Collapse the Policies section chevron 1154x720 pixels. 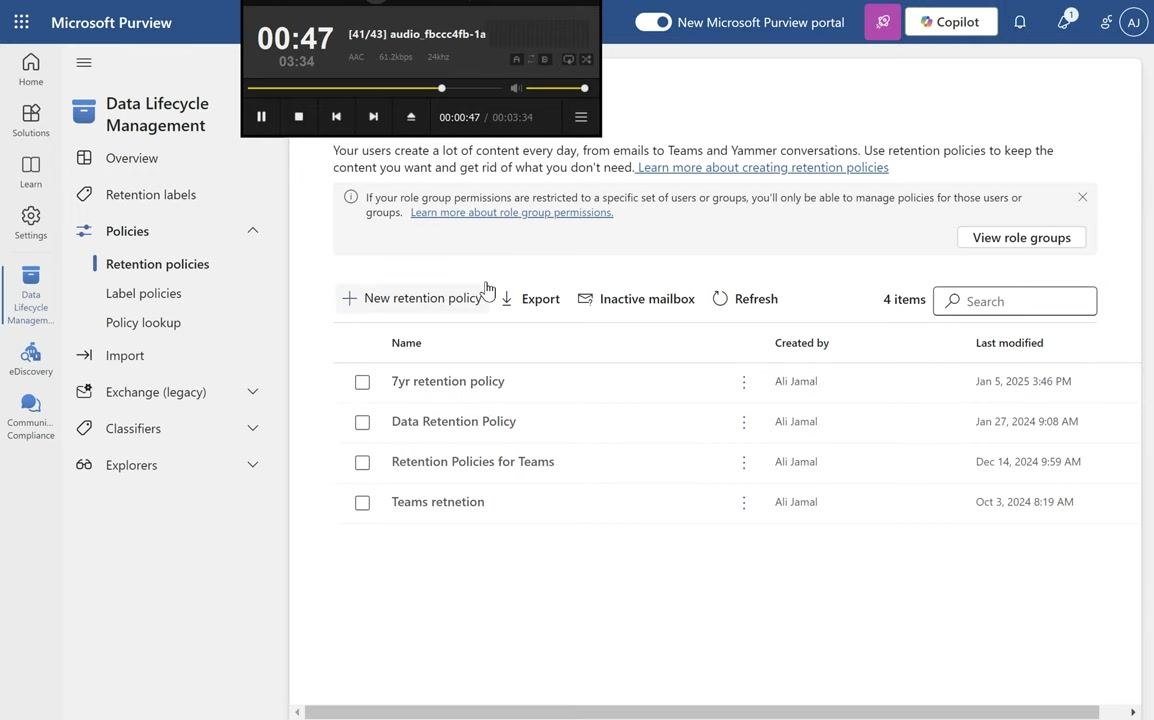coord(252,230)
